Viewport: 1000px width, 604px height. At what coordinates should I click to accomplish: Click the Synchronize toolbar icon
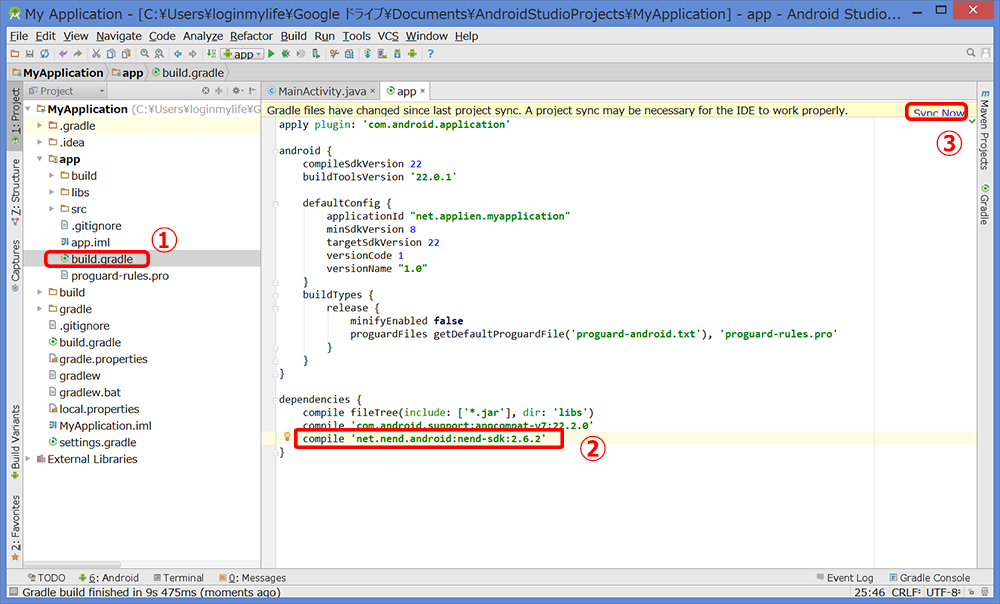(44, 54)
